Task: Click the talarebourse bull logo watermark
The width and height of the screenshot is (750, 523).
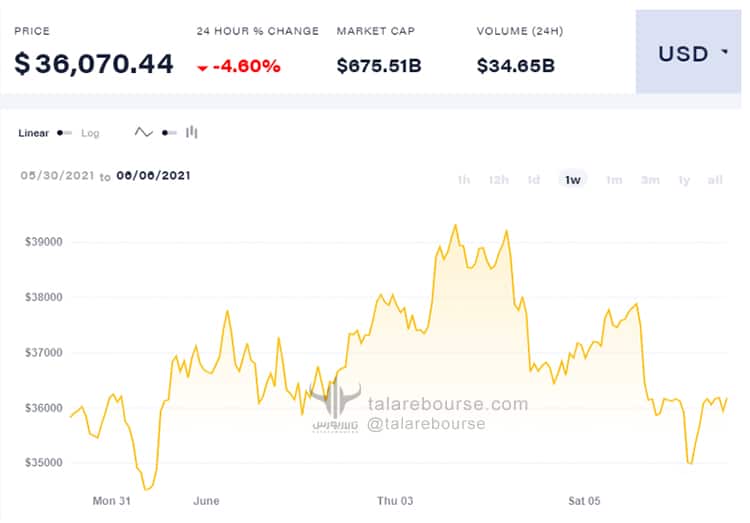Action: pyautogui.click(x=335, y=404)
